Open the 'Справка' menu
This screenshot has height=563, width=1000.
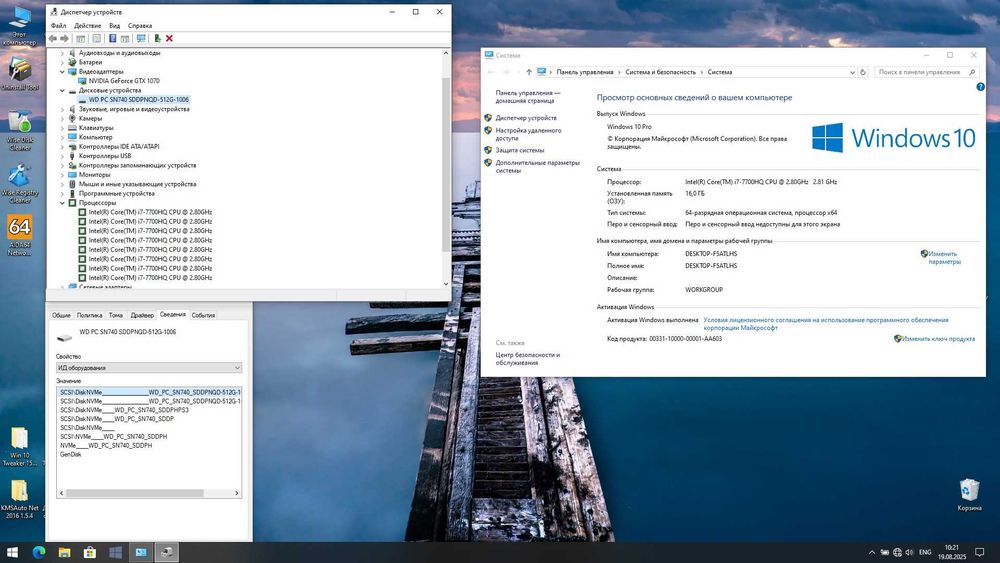[x=140, y=26]
